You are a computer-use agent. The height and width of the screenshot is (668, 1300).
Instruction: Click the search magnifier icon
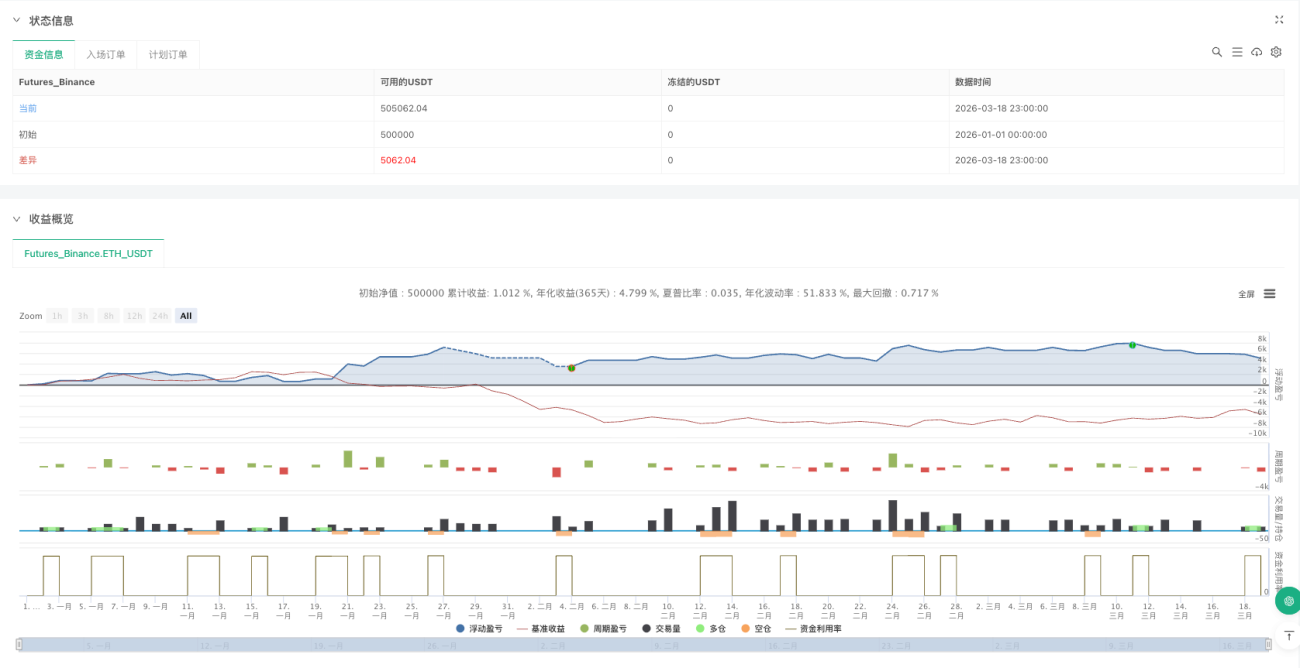pos(1217,52)
